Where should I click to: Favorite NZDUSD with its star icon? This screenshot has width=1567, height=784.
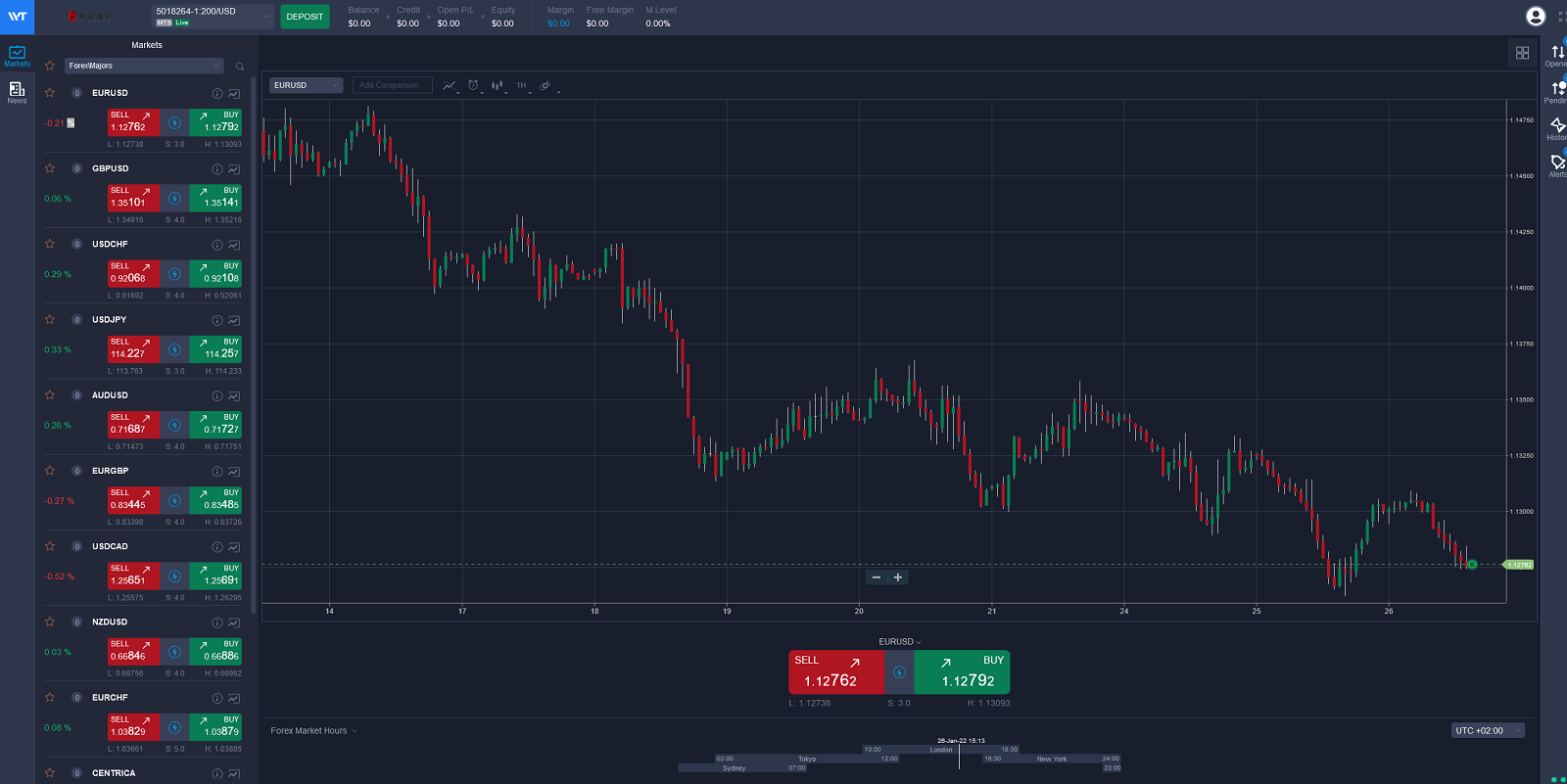tap(50, 622)
